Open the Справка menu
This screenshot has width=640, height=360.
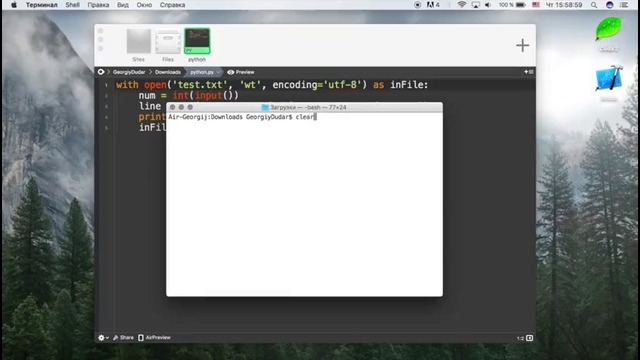point(172,5)
